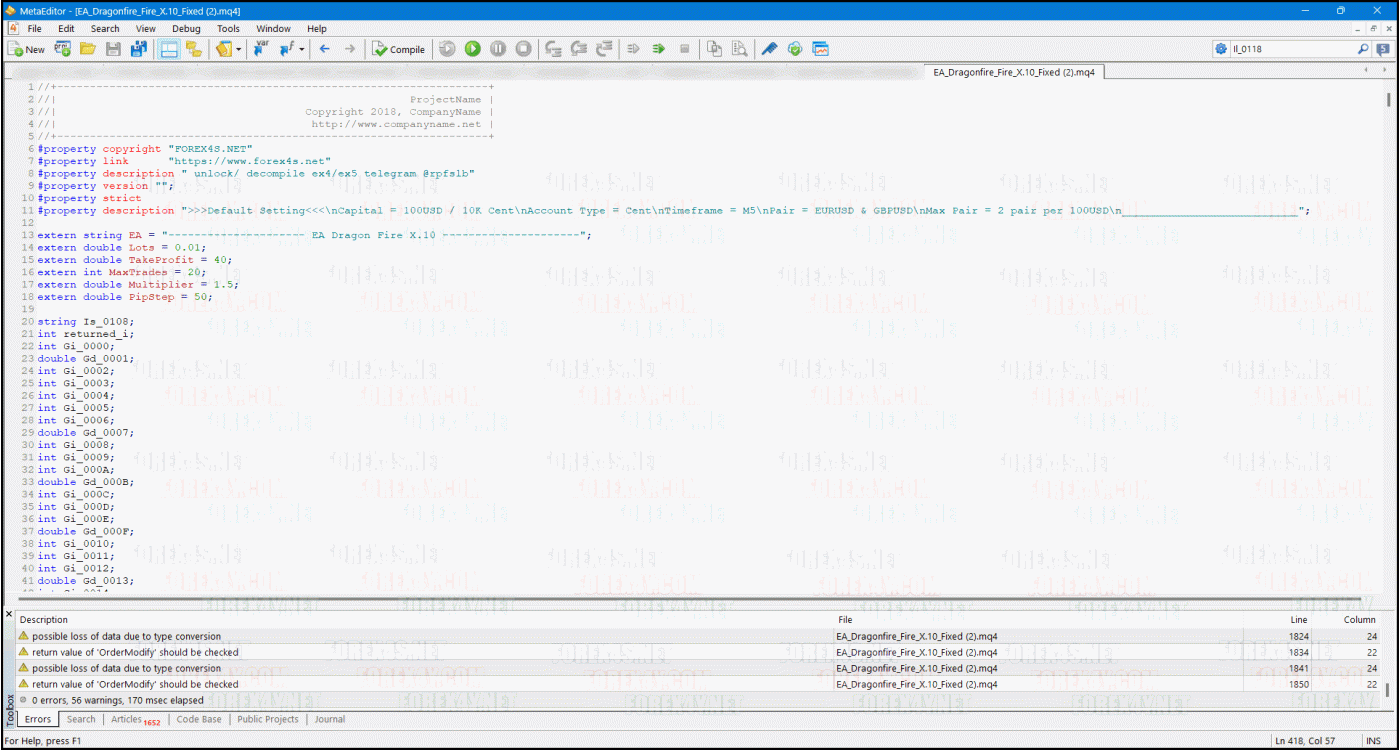1400x750 pixels.
Task: Expand the bookmark dropdown arrow
Action: [240, 49]
